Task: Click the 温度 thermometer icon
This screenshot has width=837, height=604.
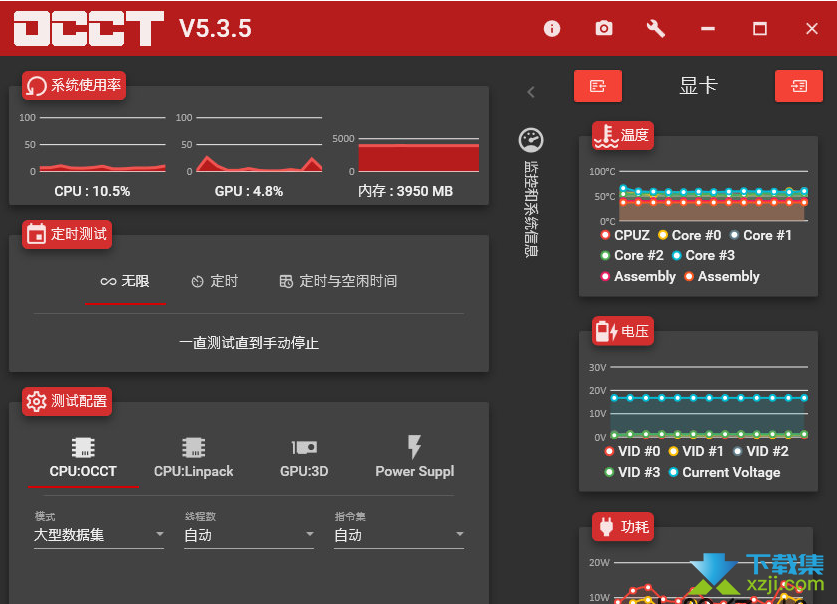Action: click(x=606, y=136)
